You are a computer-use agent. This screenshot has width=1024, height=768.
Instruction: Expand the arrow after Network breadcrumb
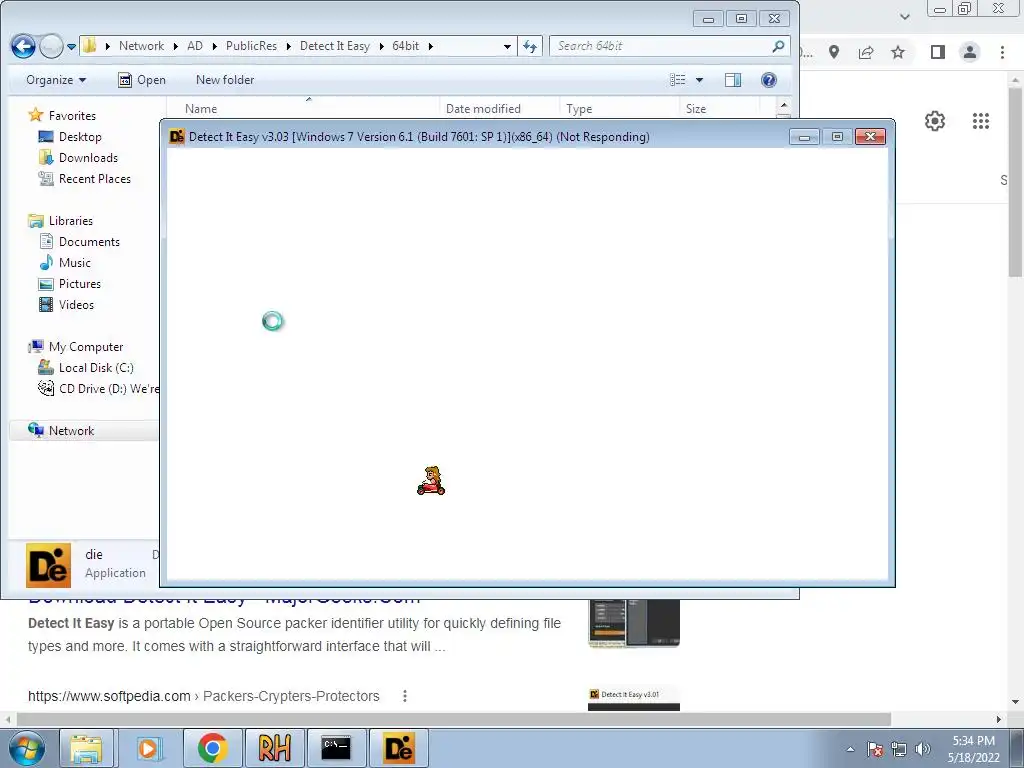[176, 46]
